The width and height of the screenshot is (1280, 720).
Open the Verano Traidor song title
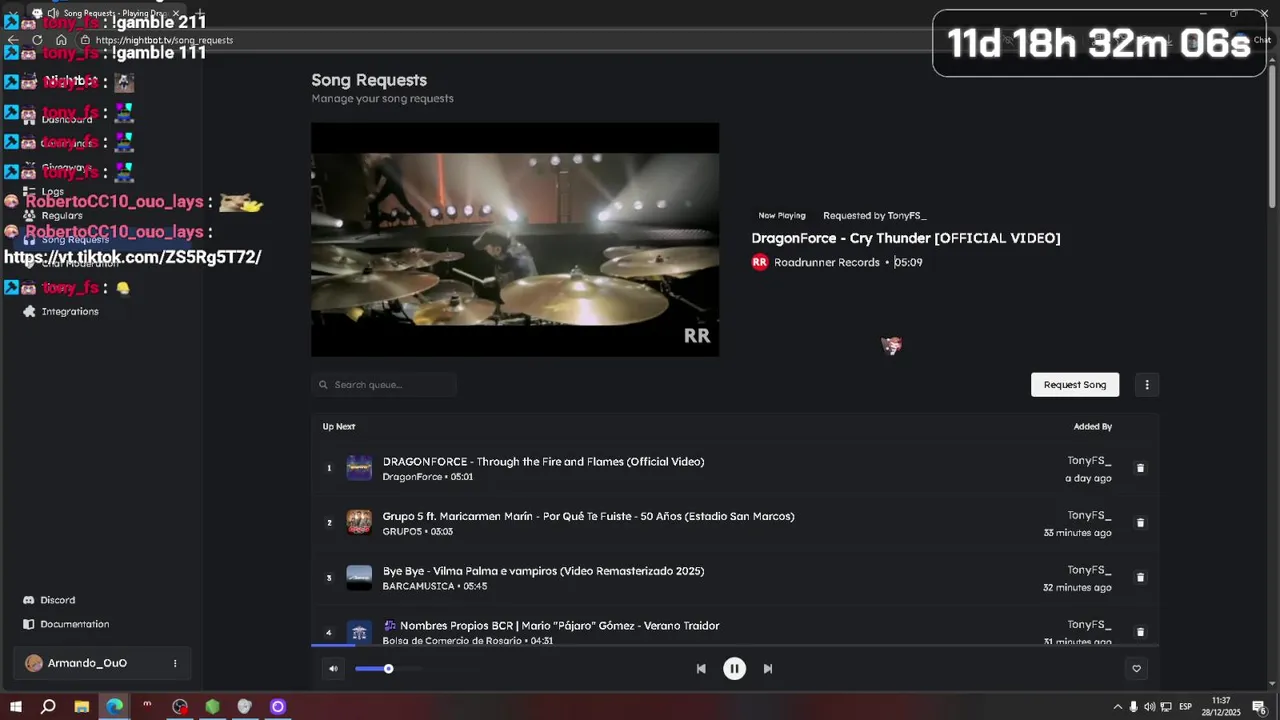[x=551, y=626]
